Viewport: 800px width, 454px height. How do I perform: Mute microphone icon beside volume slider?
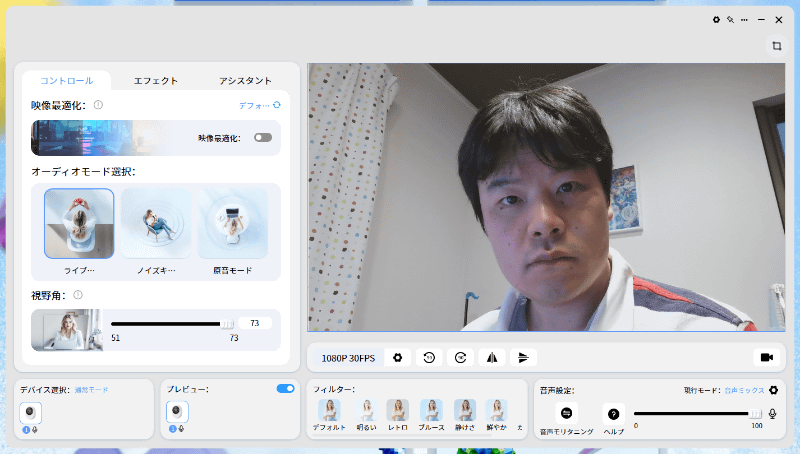[772, 414]
